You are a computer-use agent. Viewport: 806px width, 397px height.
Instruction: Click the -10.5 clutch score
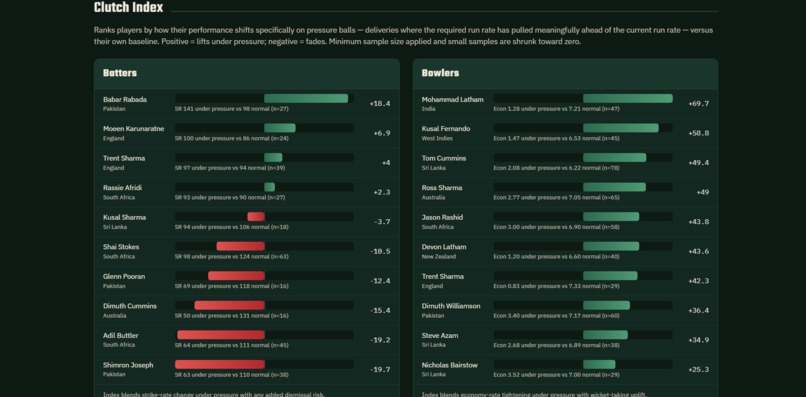[380, 251]
